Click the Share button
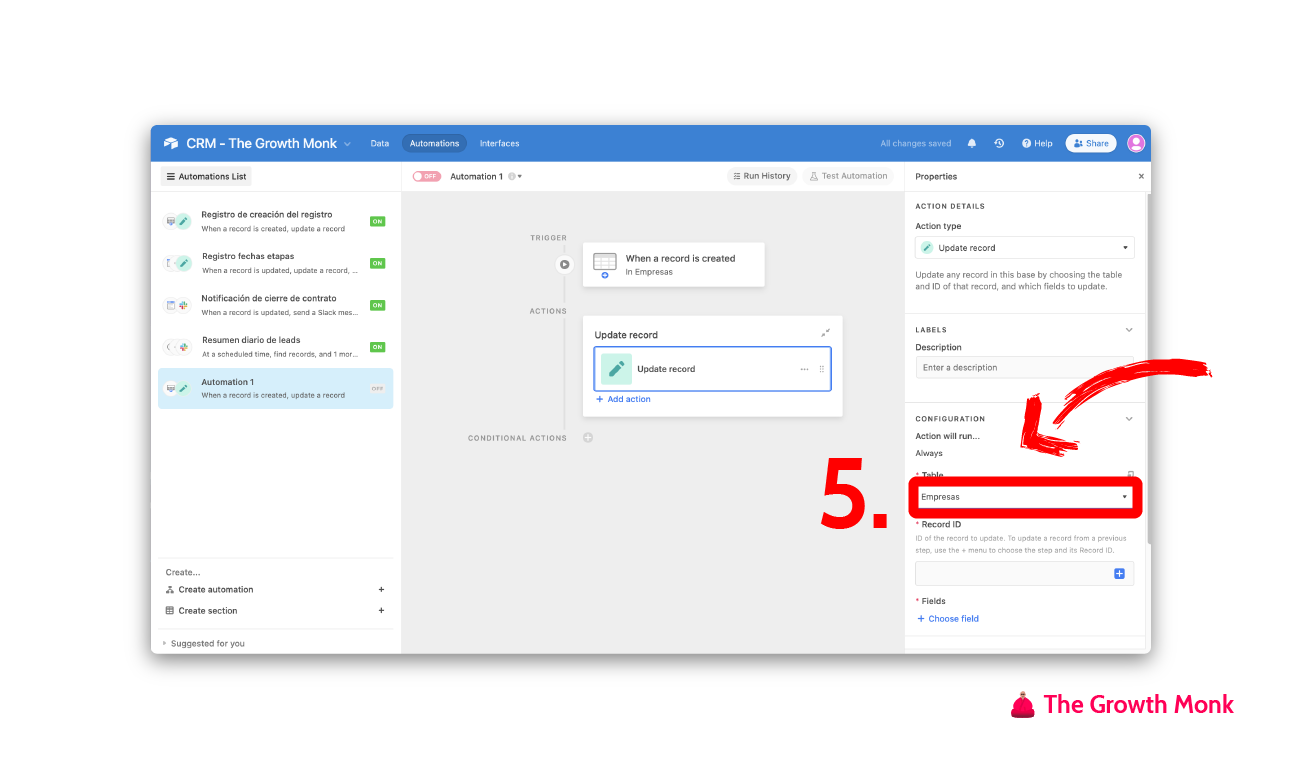 click(1091, 143)
